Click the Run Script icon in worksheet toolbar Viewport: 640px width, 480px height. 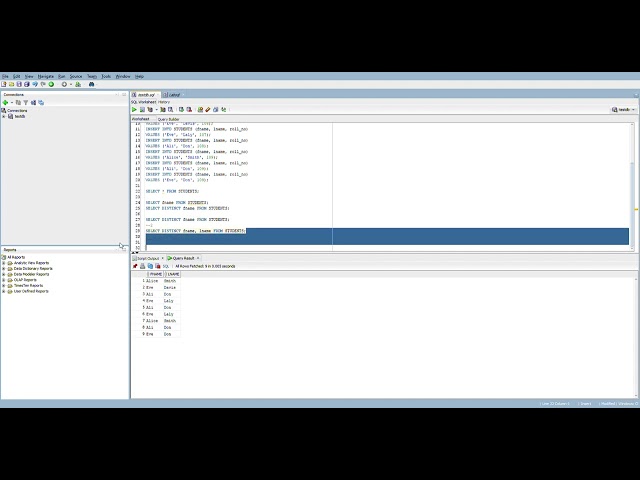[142, 109]
